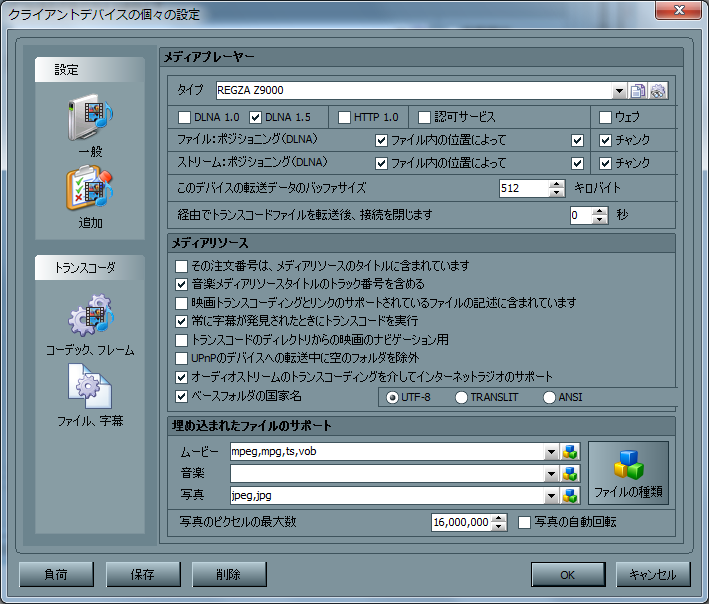Toggle ファイル内の位置によって in the ファイル row
The height and width of the screenshot is (604, 709).
point(381,141)
